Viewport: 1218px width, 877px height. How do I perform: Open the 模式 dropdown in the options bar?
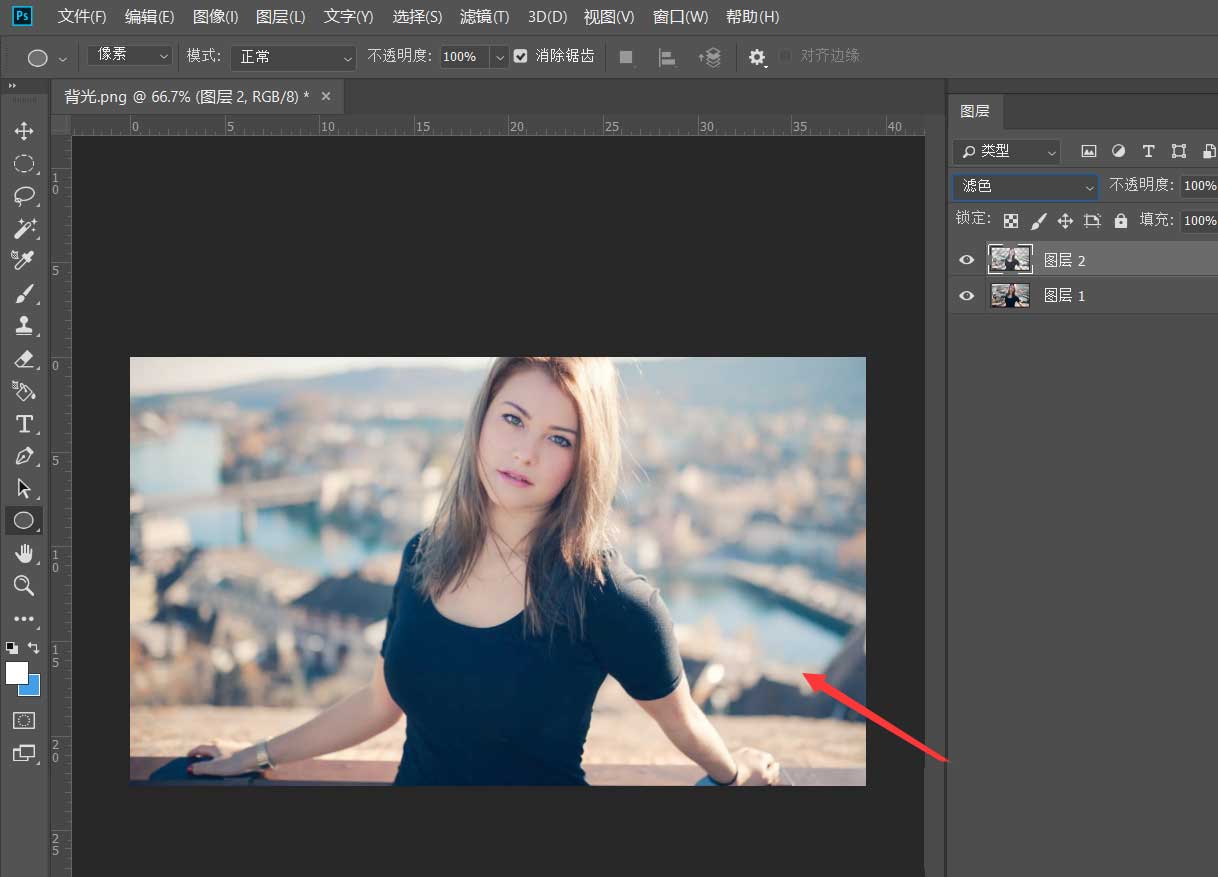292,56
